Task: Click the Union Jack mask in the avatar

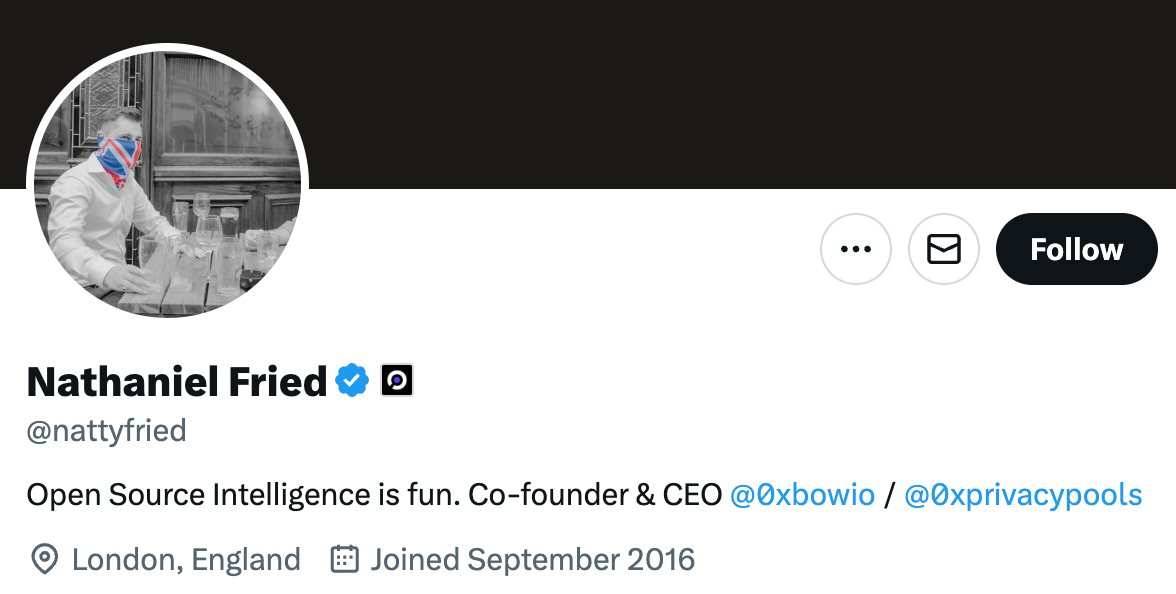Action: coord(118,160)
